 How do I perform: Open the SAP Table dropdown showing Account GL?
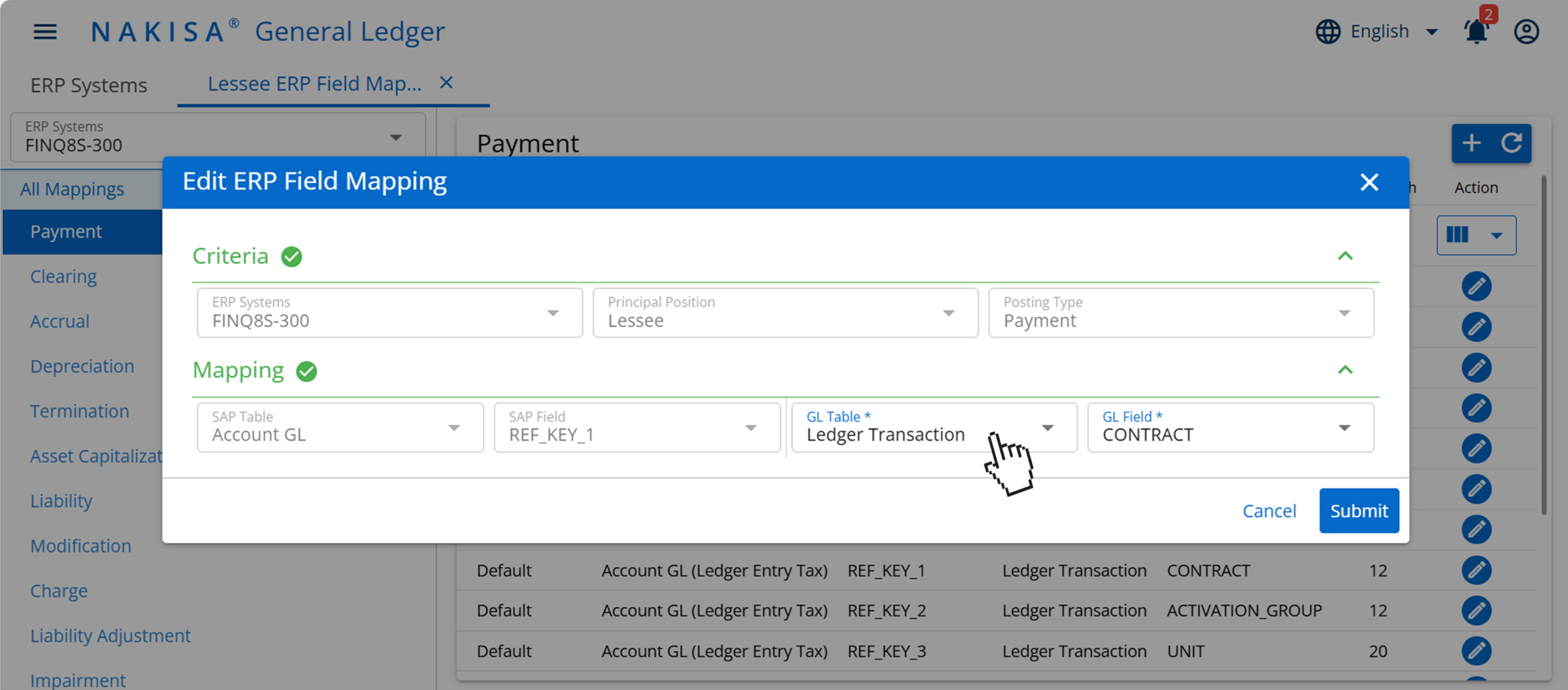[x=454, y=427]
